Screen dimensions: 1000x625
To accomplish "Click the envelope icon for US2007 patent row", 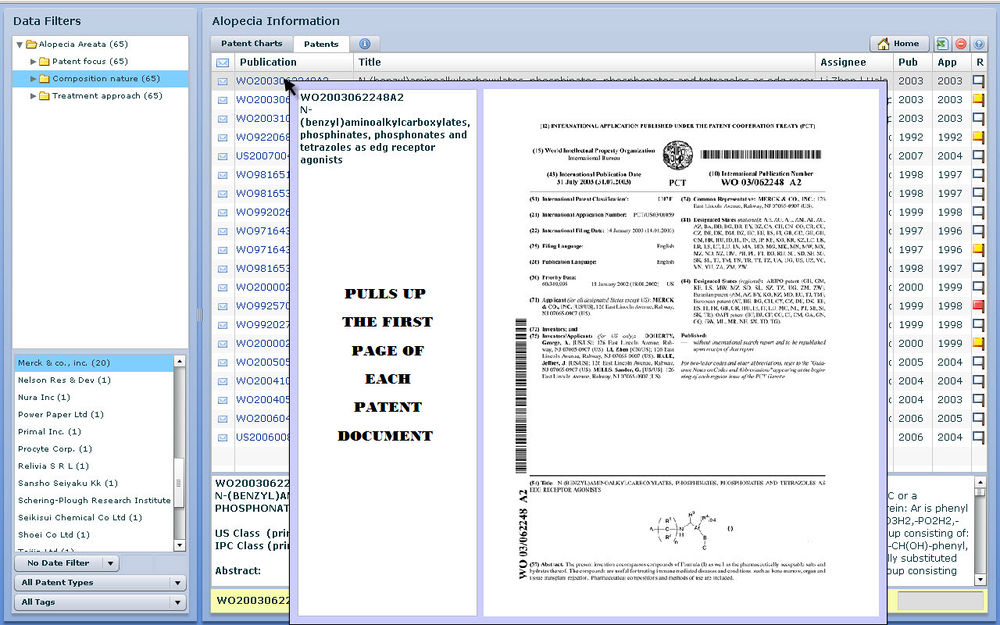I will click(223, 156).
